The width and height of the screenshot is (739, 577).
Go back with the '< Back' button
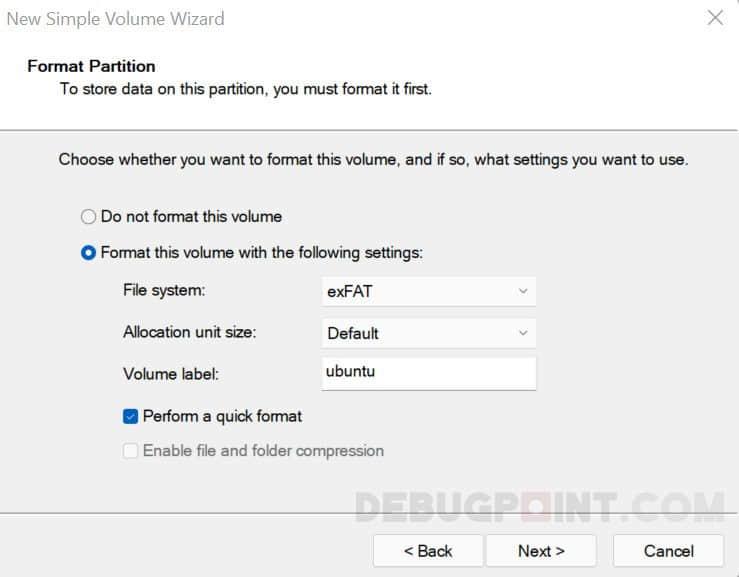pos(428,551)
